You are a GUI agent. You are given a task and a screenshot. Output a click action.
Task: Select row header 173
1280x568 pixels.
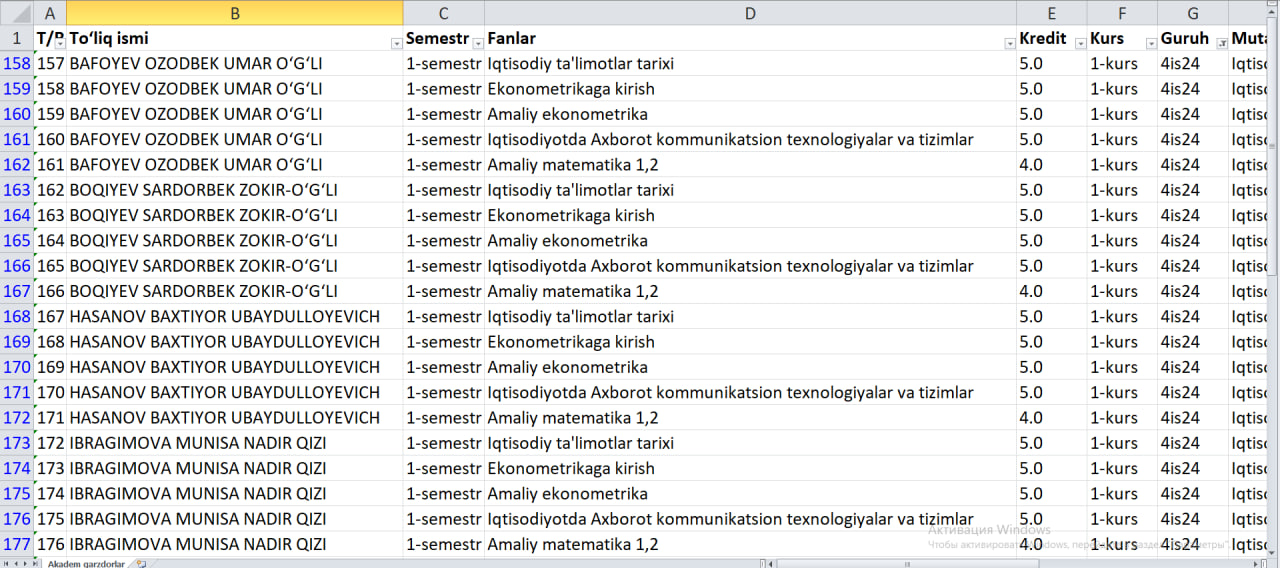(x=16, y=443)
